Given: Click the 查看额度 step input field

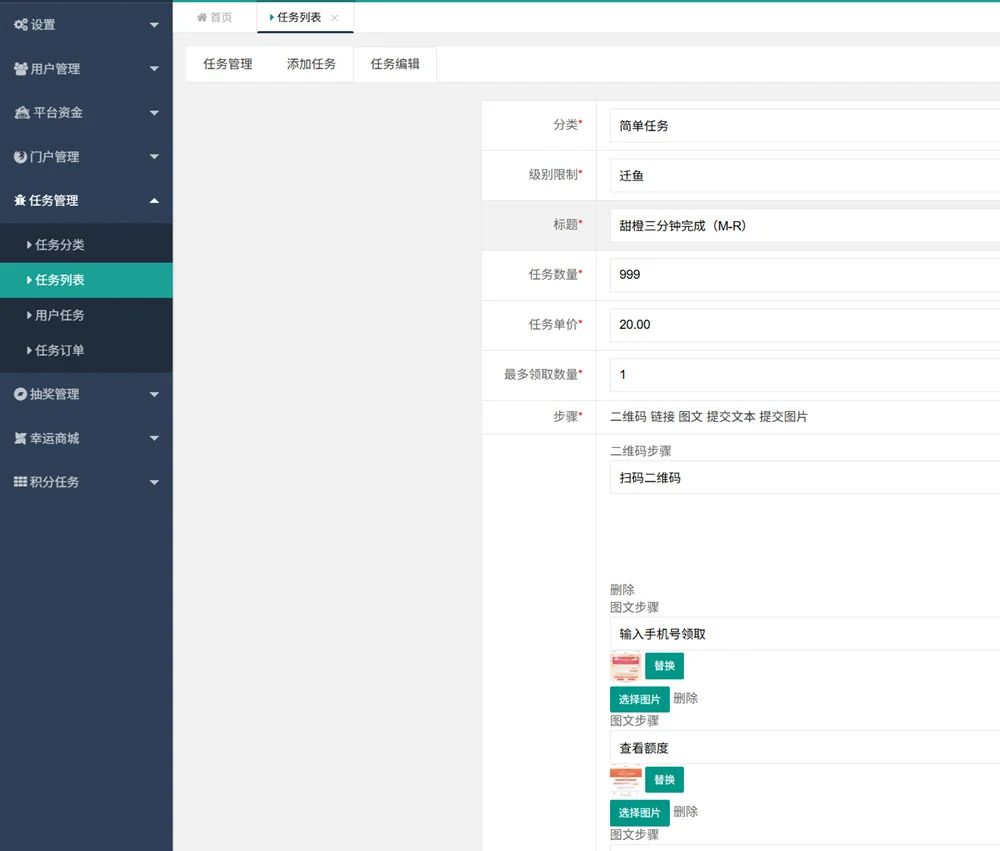Looking at the screenshot, I should (x=805, y=748).
